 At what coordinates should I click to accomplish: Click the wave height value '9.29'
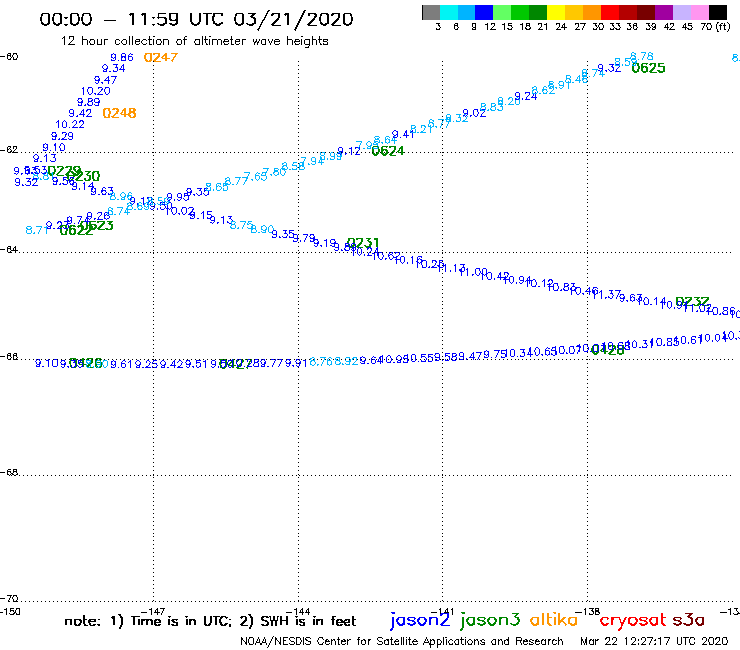tap(62, 136)
